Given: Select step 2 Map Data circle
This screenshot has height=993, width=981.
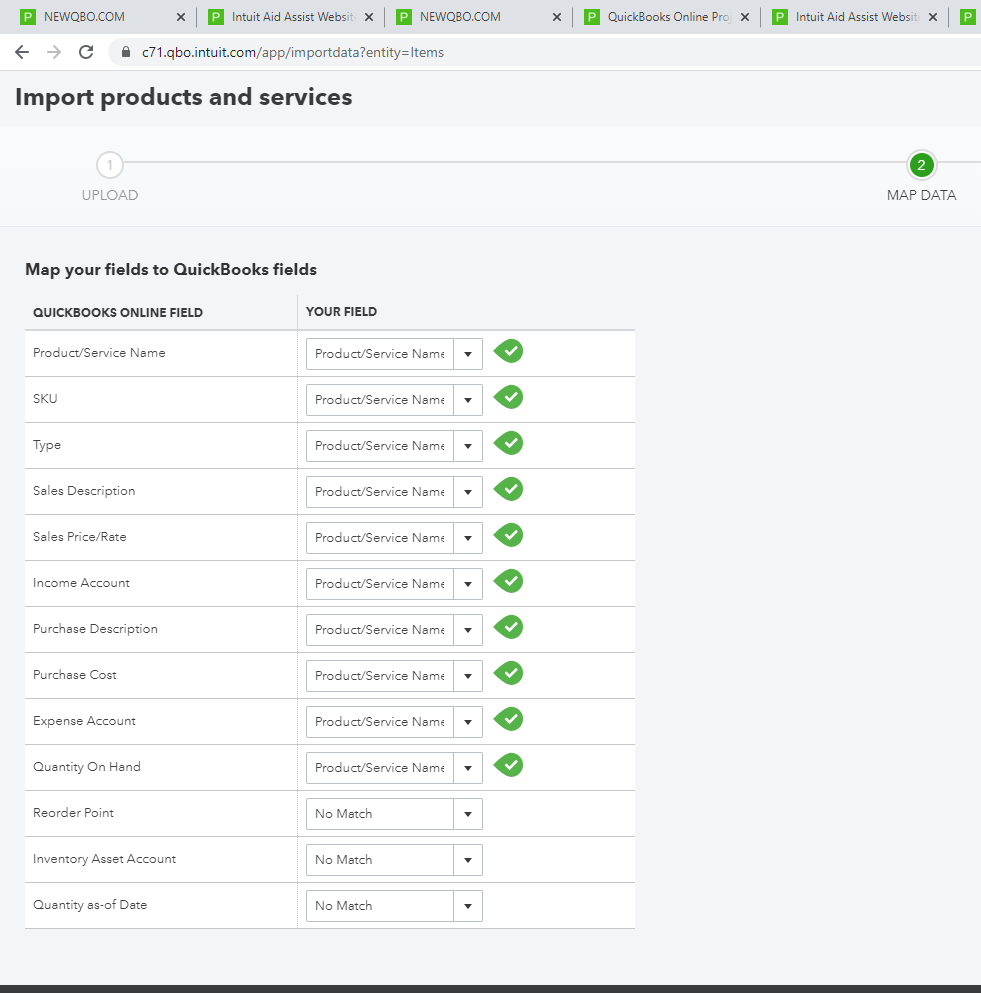Looking at the screenshot, I should pos(921,165).
